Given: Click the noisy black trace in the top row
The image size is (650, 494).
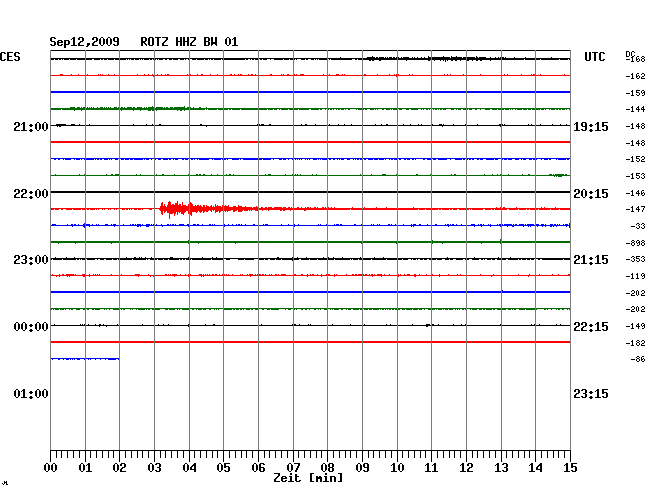Looking at the screenshot, I should click(x=310, y=59).
